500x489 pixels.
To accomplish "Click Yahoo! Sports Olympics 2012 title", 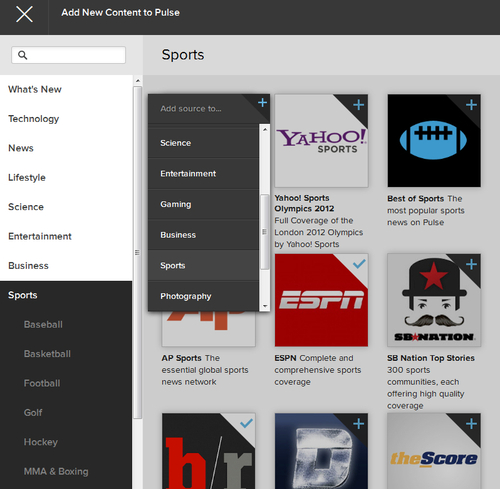I will [304, 203].
